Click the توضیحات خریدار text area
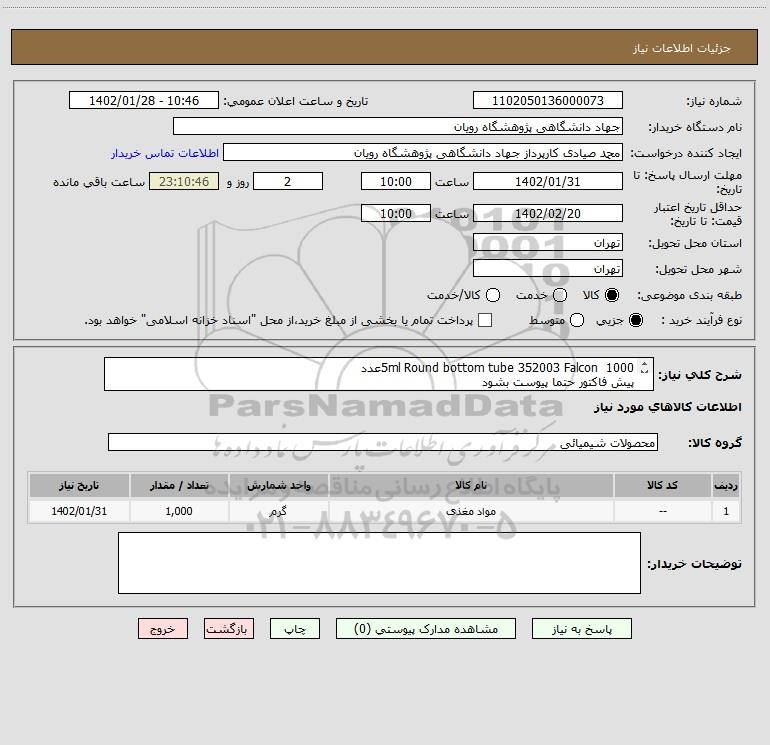The height and width of the screenshot is (745, 770). pyautogui.click(x=379, y=563)
